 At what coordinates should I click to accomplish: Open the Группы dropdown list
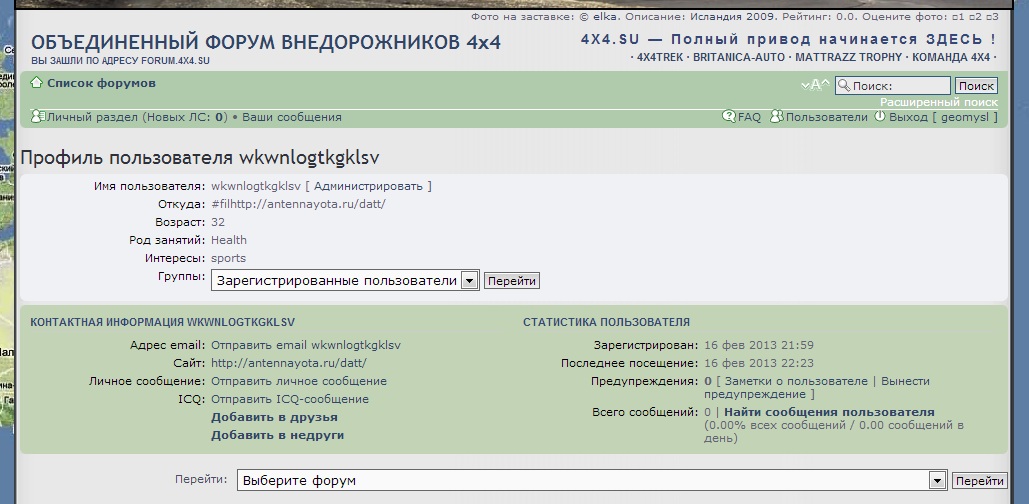tap(469, 281)
